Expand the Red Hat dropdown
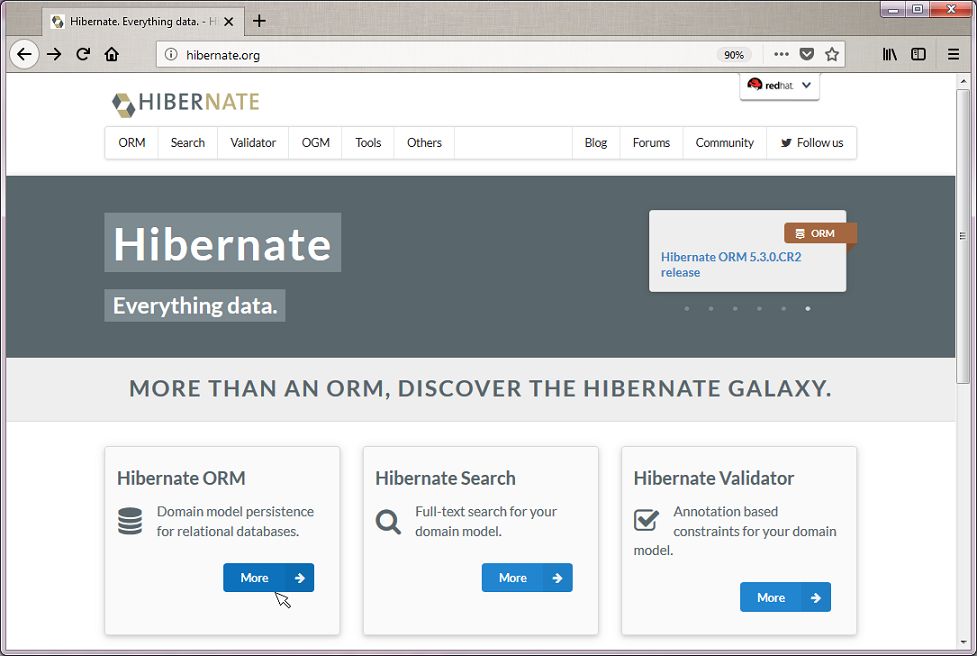 779,85
